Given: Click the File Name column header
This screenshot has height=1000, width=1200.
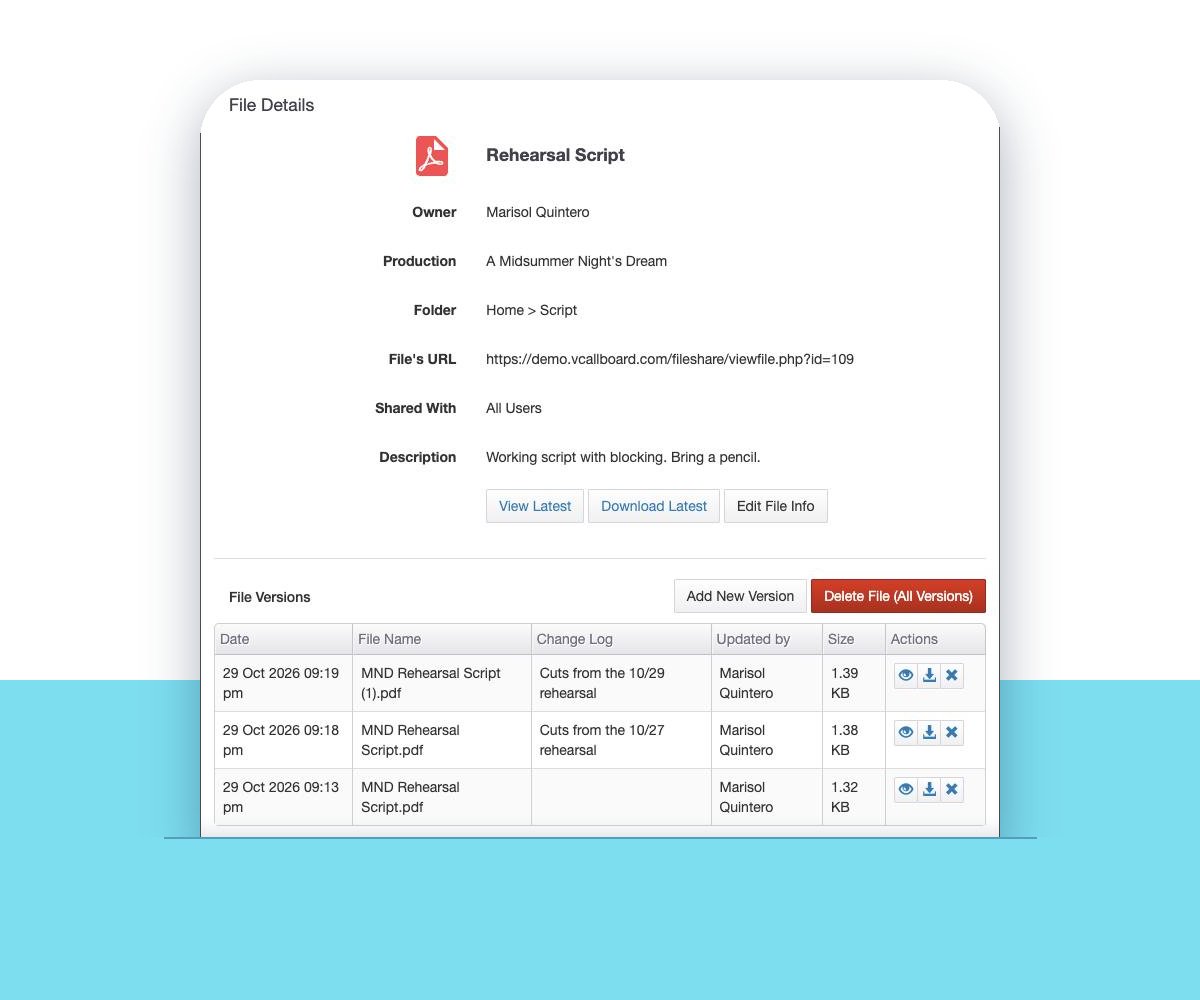Looking at the screenshot, I should [441, 639].
